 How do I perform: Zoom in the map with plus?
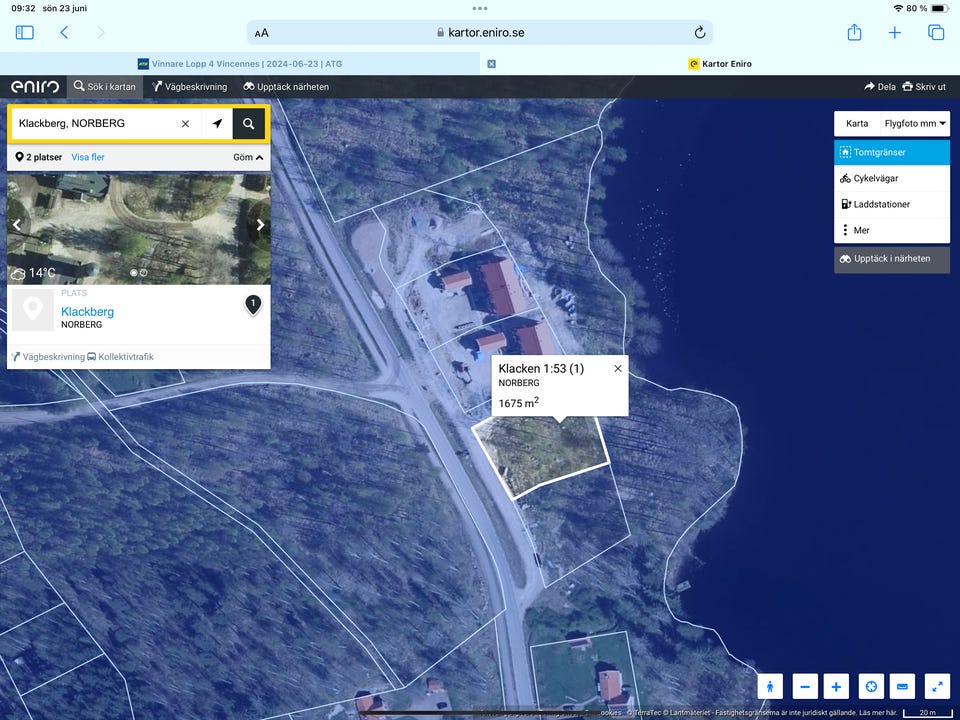coord(837,686)
